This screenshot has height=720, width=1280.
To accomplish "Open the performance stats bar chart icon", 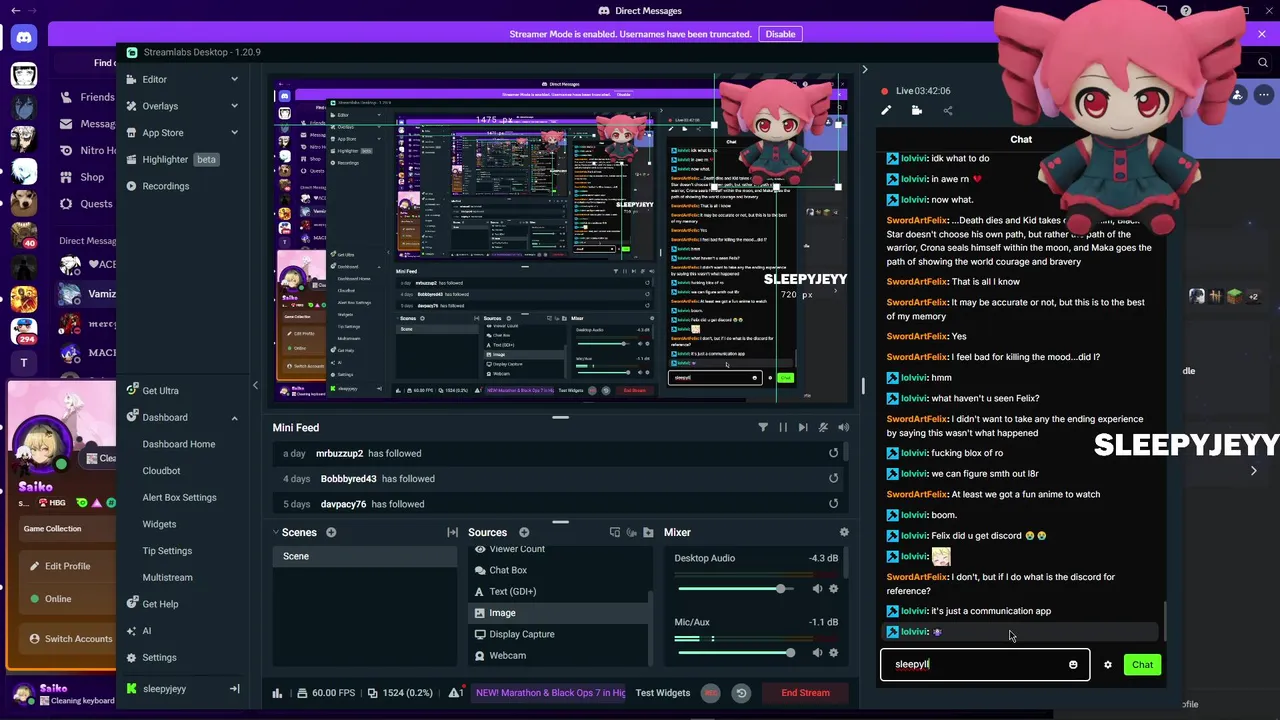I will coord(277,692).
